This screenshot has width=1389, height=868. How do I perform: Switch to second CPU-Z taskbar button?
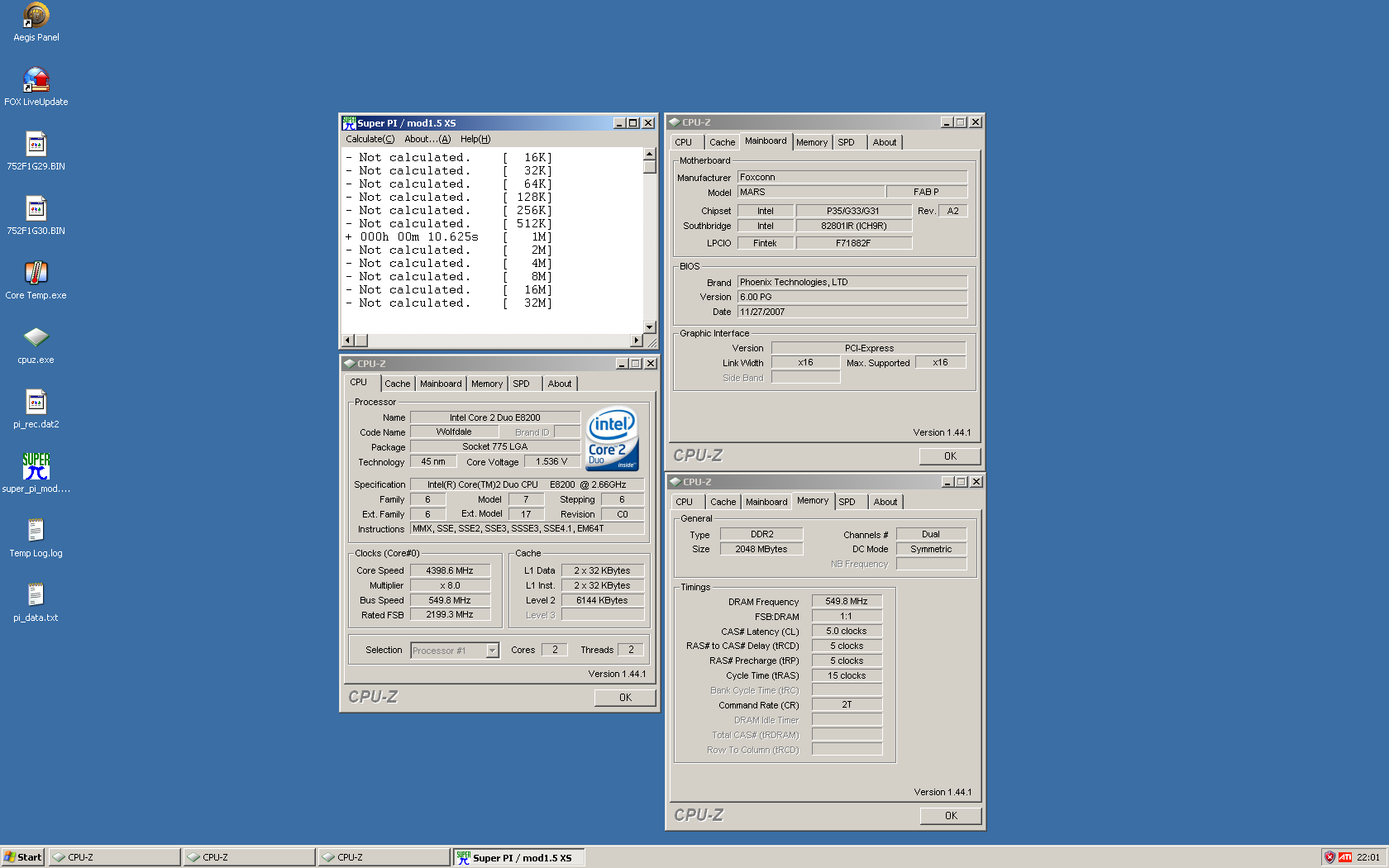coord(249,857)
